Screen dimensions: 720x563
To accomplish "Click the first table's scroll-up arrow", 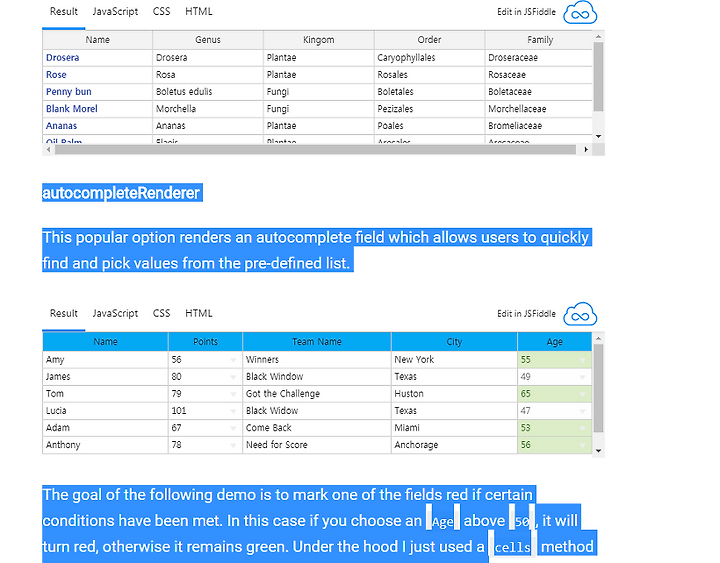I will pyautogui.click(x=598, y=36).
